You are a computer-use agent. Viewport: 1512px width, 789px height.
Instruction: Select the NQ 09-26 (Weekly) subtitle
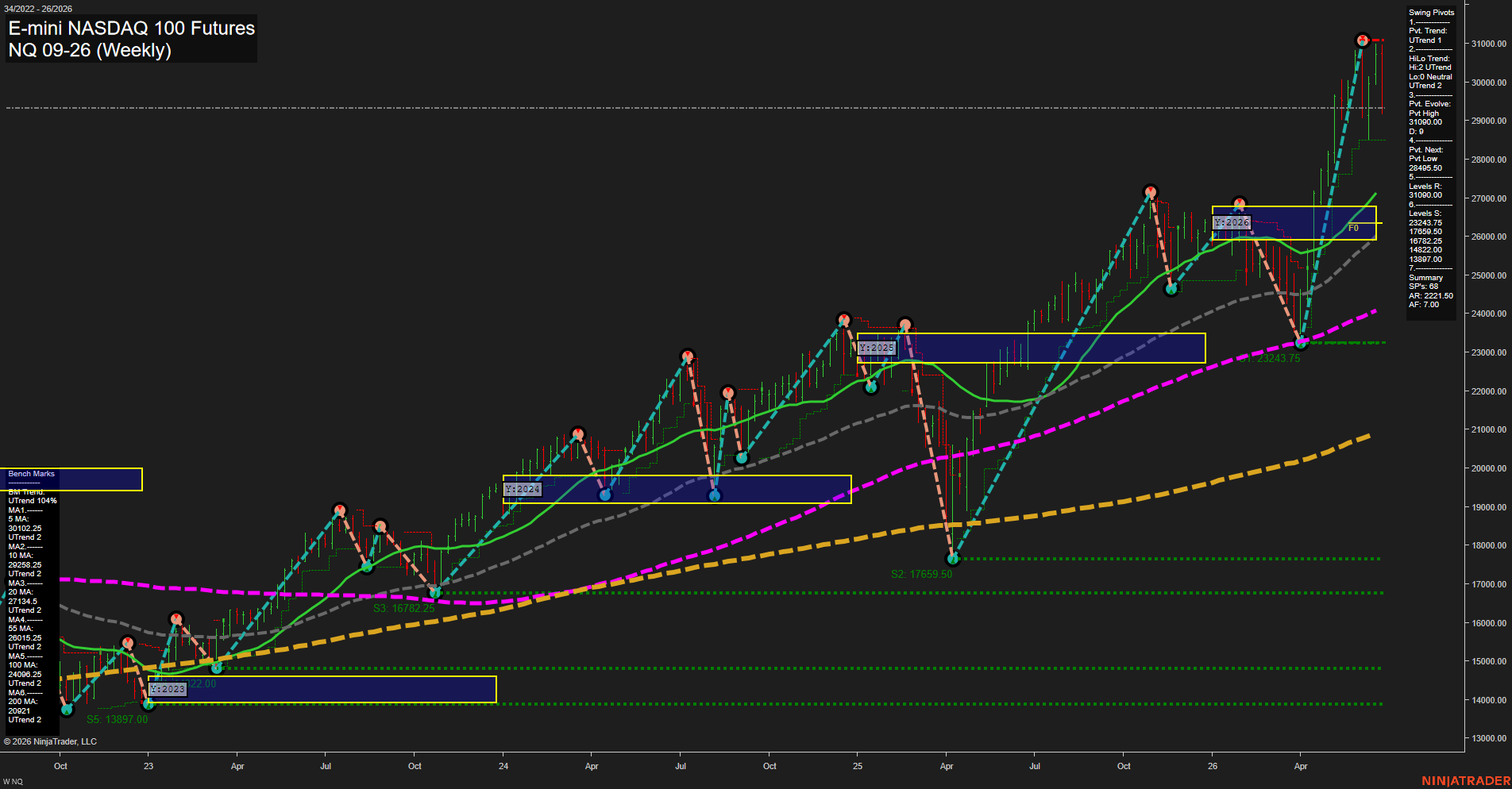pos(90,50)
